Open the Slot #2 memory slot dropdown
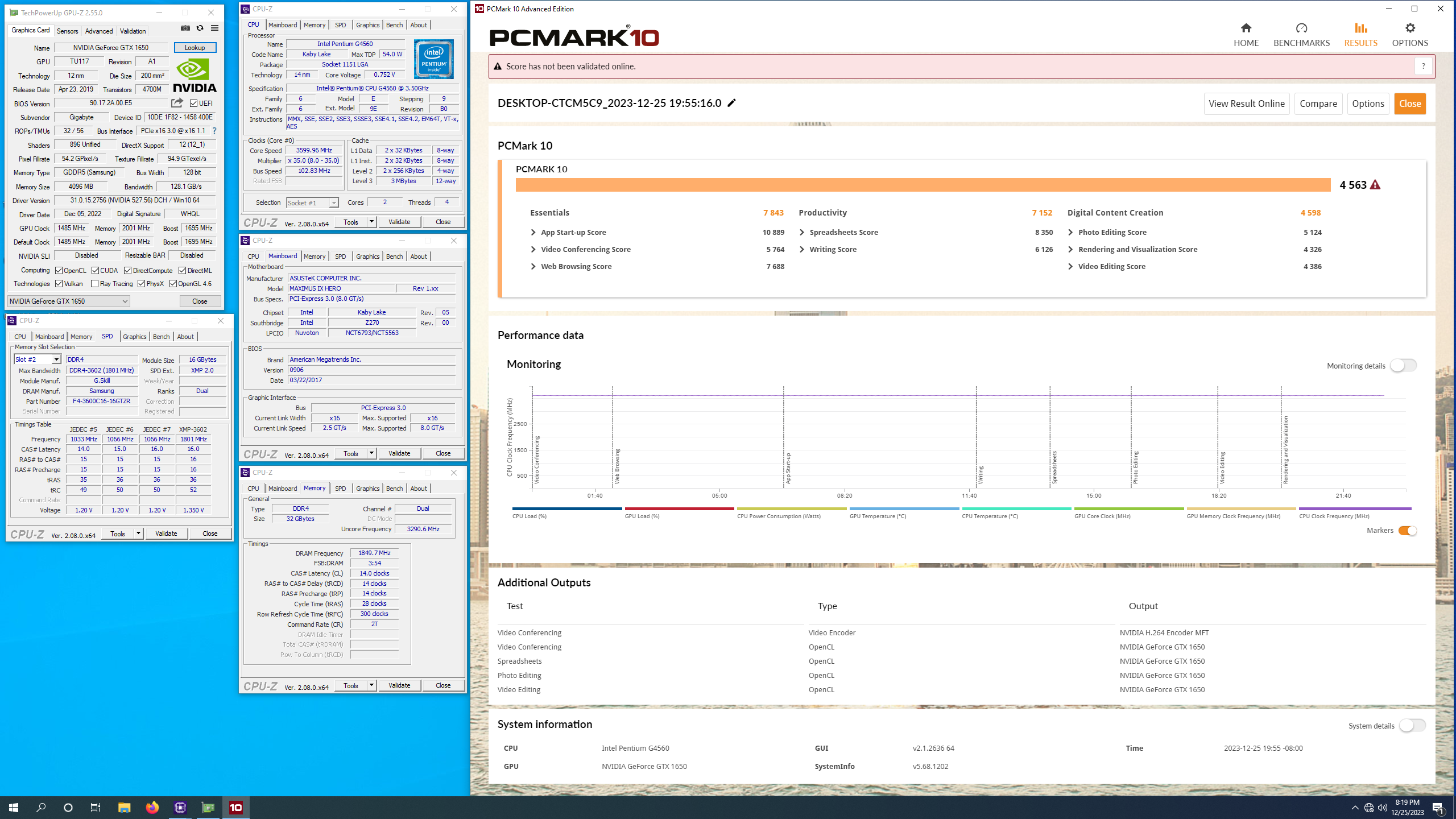The height and width of the screenshot is (819, 1456). click(37, 359)
